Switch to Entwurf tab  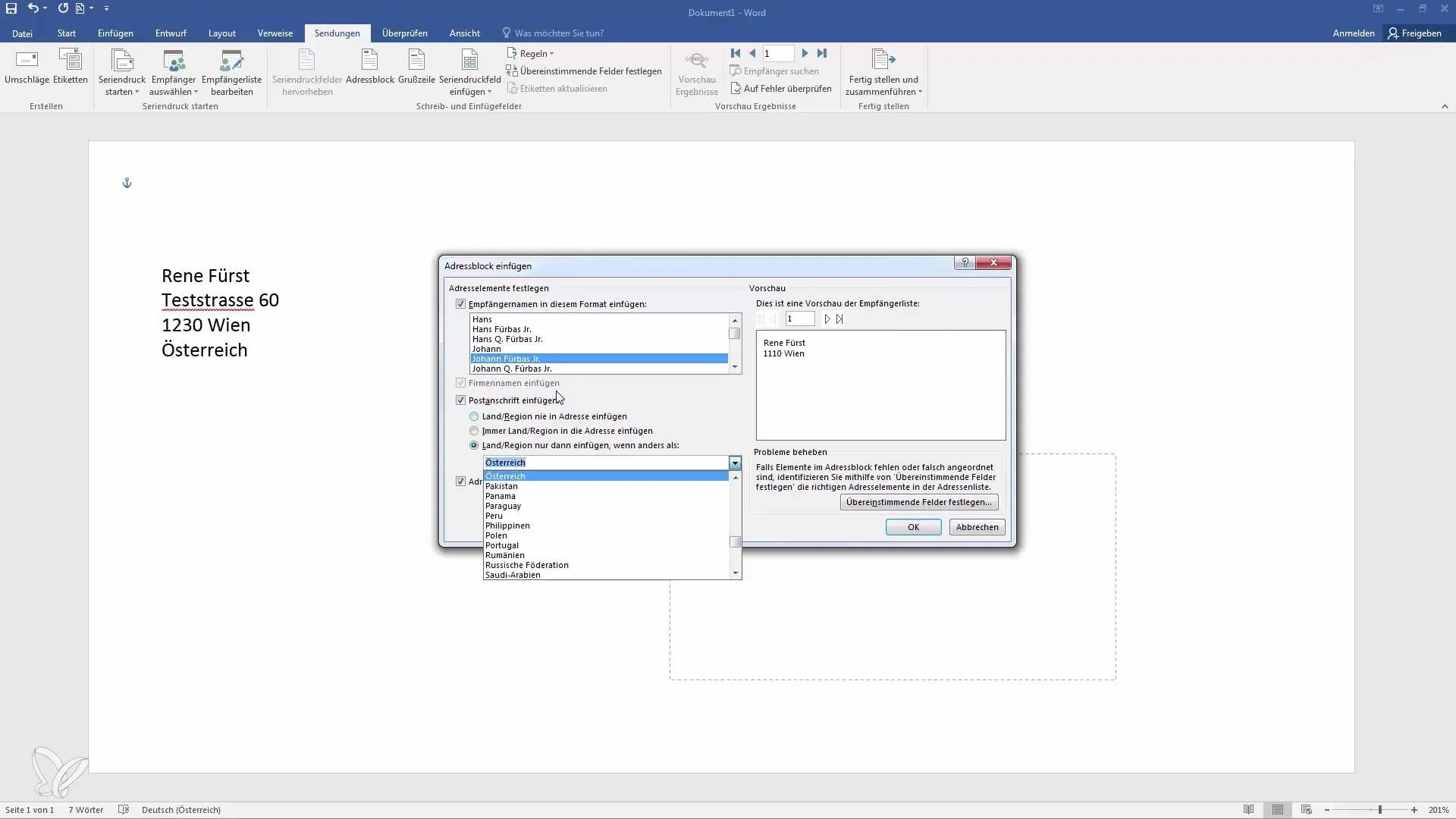click(171, 33)
